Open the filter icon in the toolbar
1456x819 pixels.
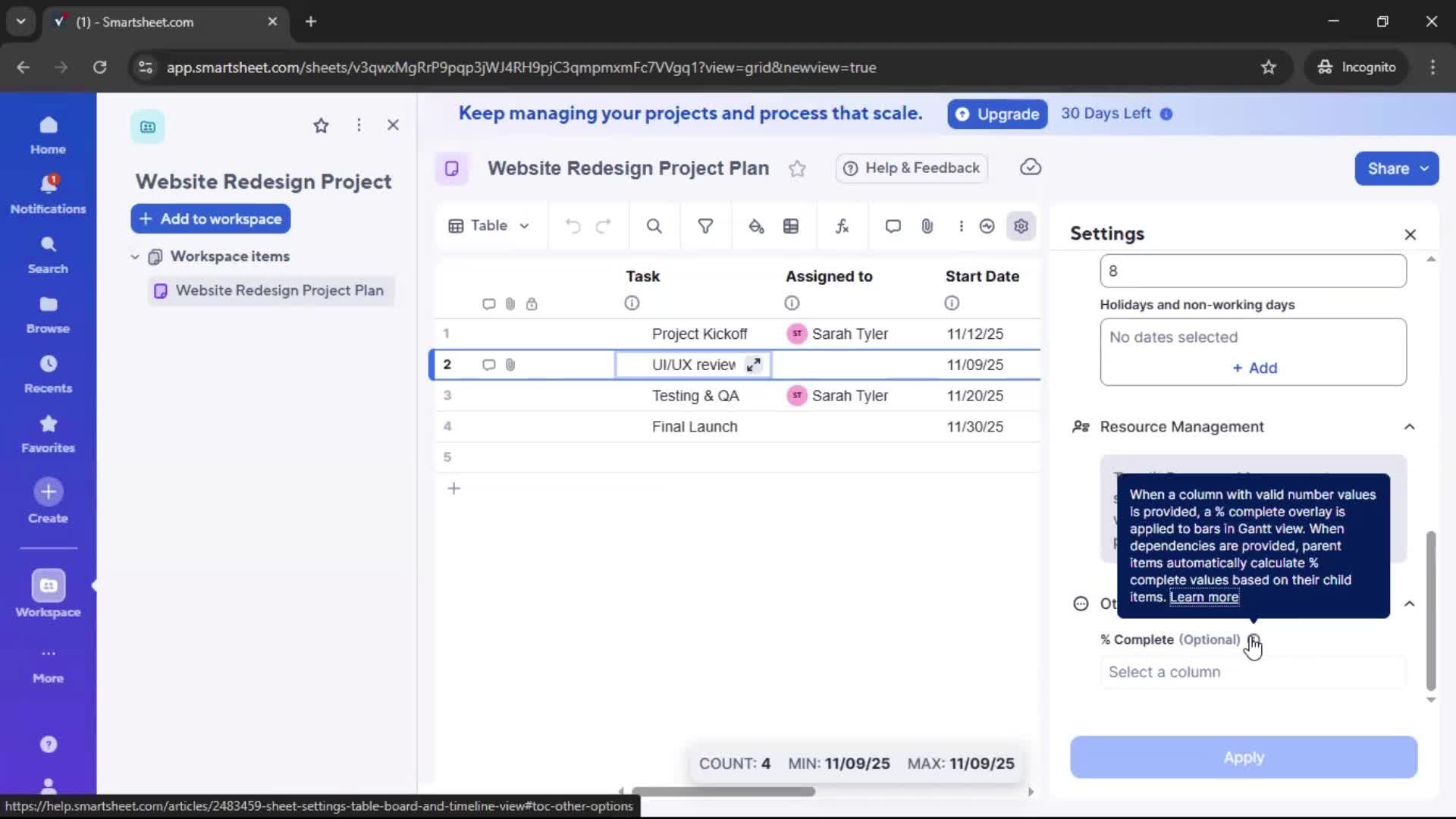(705, 226)
